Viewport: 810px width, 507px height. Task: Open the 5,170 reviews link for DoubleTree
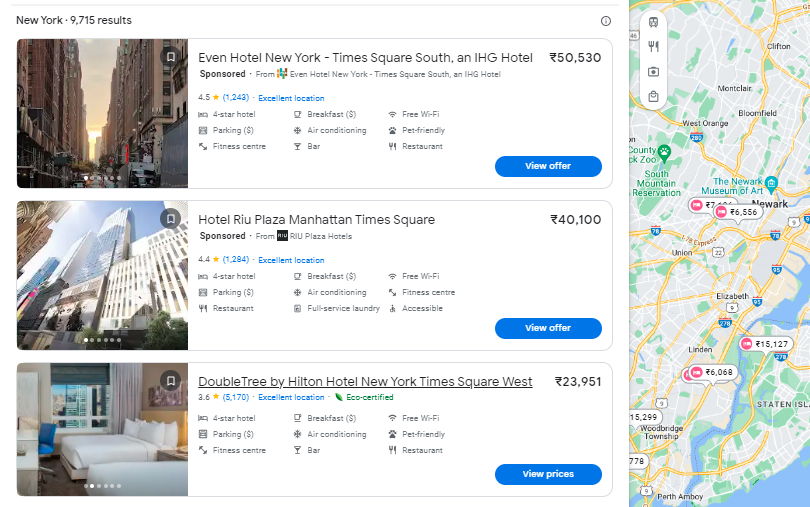236,397
